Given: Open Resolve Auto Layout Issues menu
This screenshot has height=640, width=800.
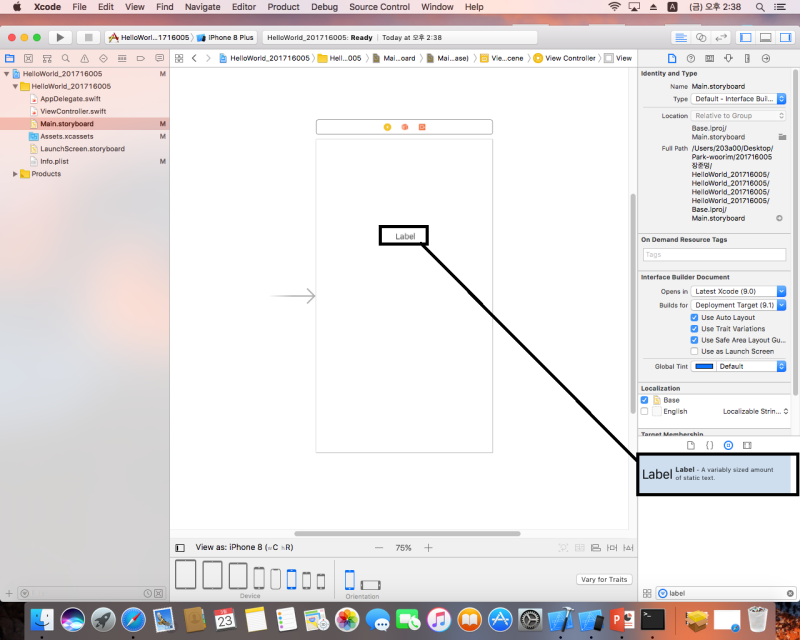Looking at the screenshot, I should (628, 548).
